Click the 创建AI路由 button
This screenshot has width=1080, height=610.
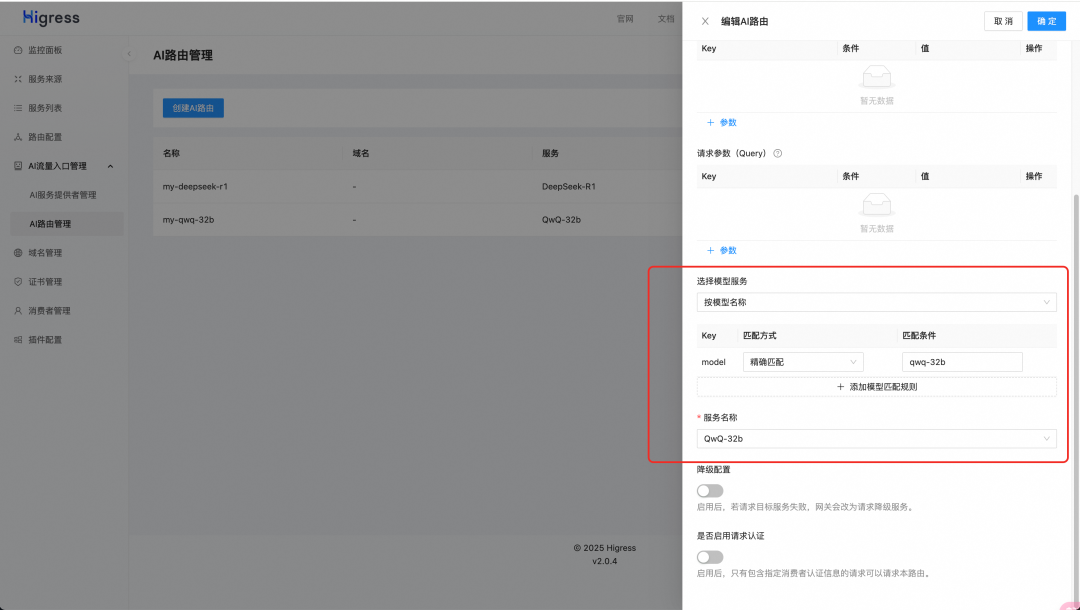(x=193, y=107)
